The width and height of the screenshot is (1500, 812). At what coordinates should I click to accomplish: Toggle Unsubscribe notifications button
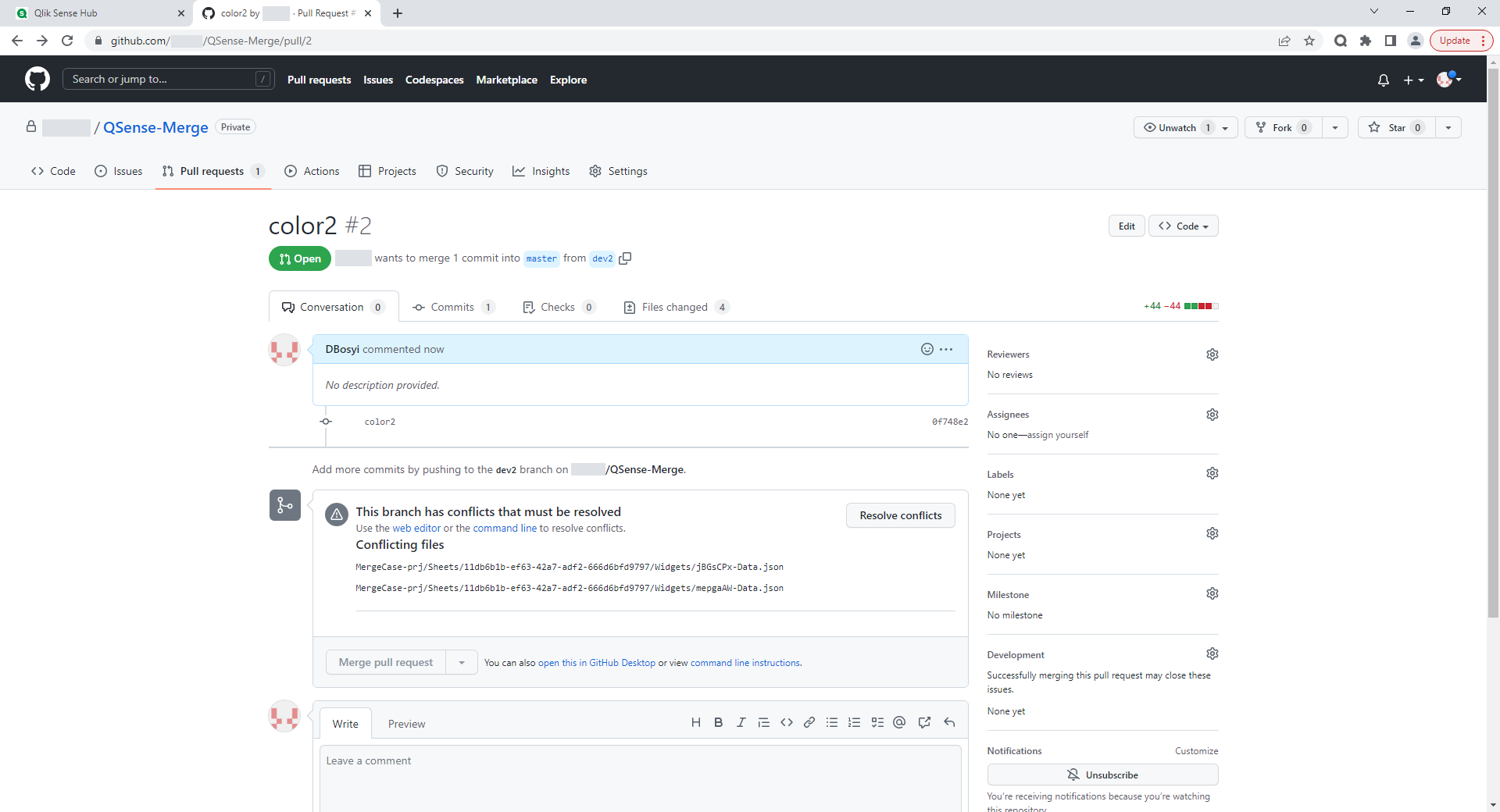(1102, 775)
